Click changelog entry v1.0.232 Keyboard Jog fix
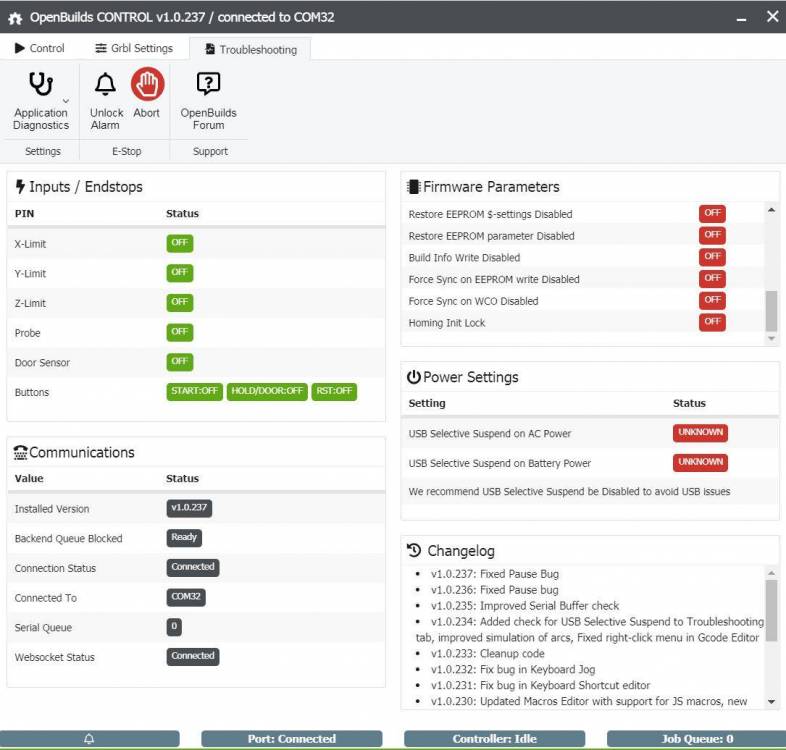This screenshot has height=750, width=786. click(x=513, y=669)
